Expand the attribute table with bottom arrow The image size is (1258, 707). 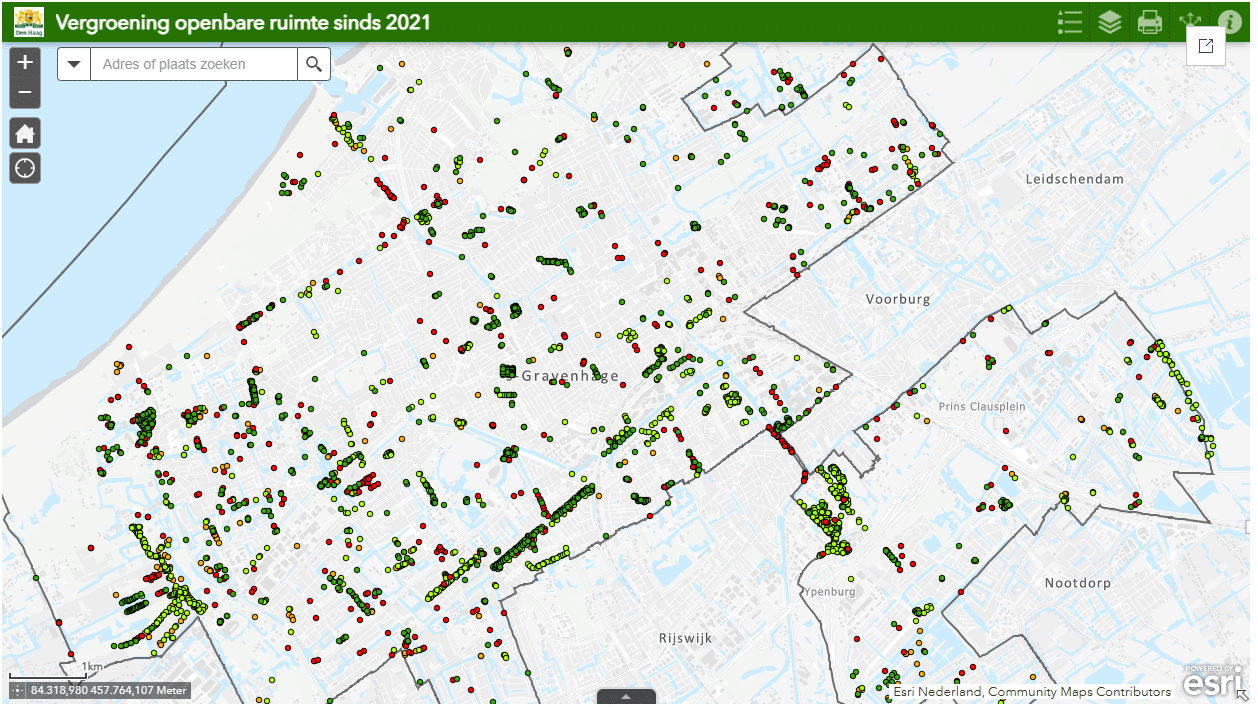628,698
